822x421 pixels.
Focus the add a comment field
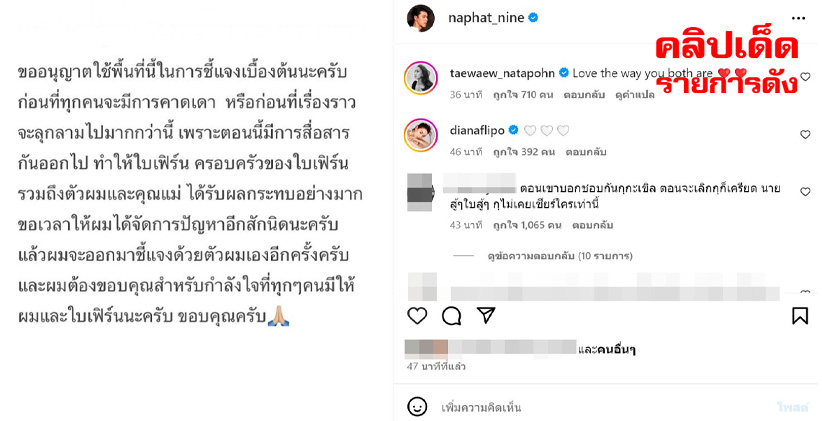[x=603, y=407]
